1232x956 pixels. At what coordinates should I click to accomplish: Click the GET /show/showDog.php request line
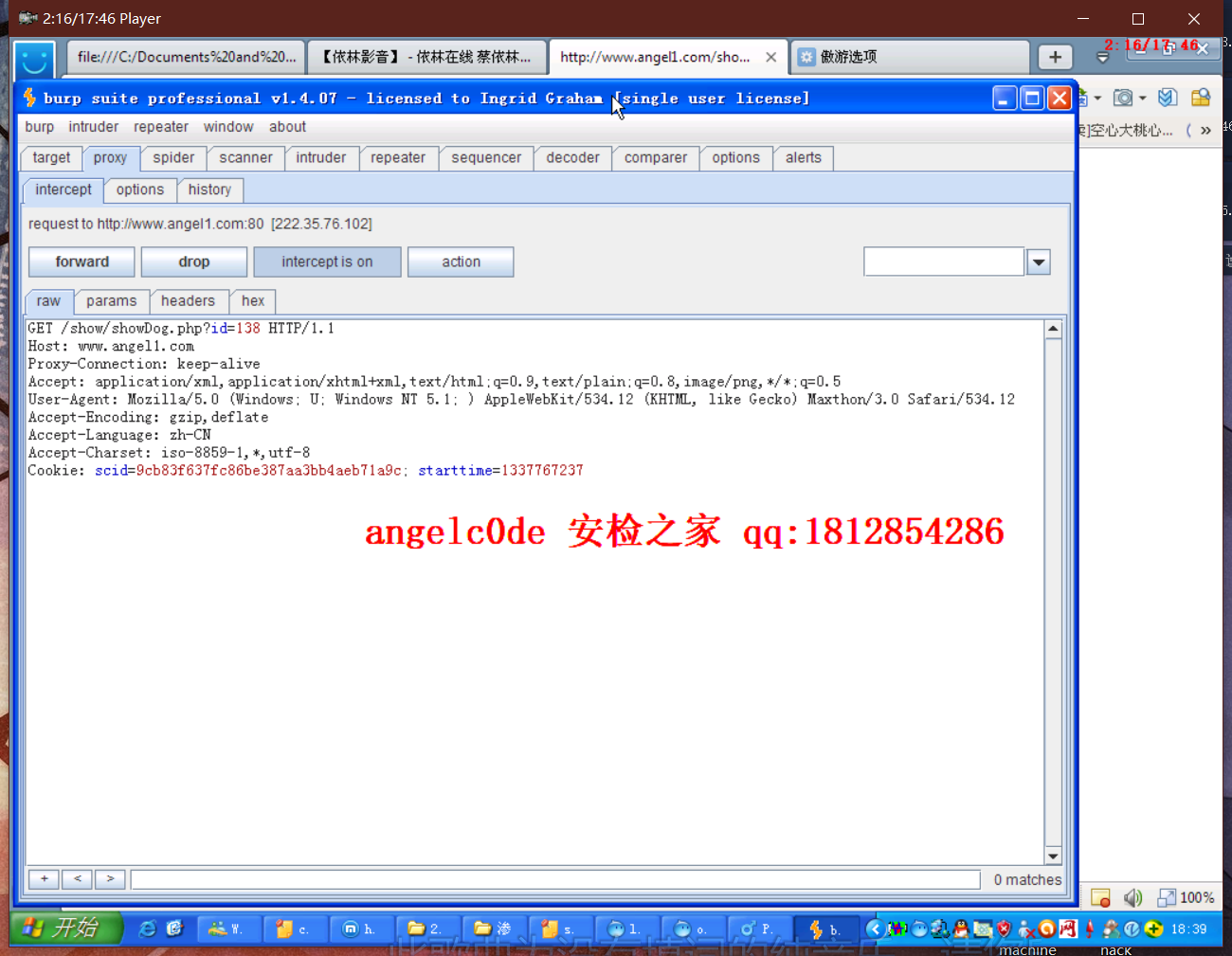pyautogui.click(x=181, y=328)
